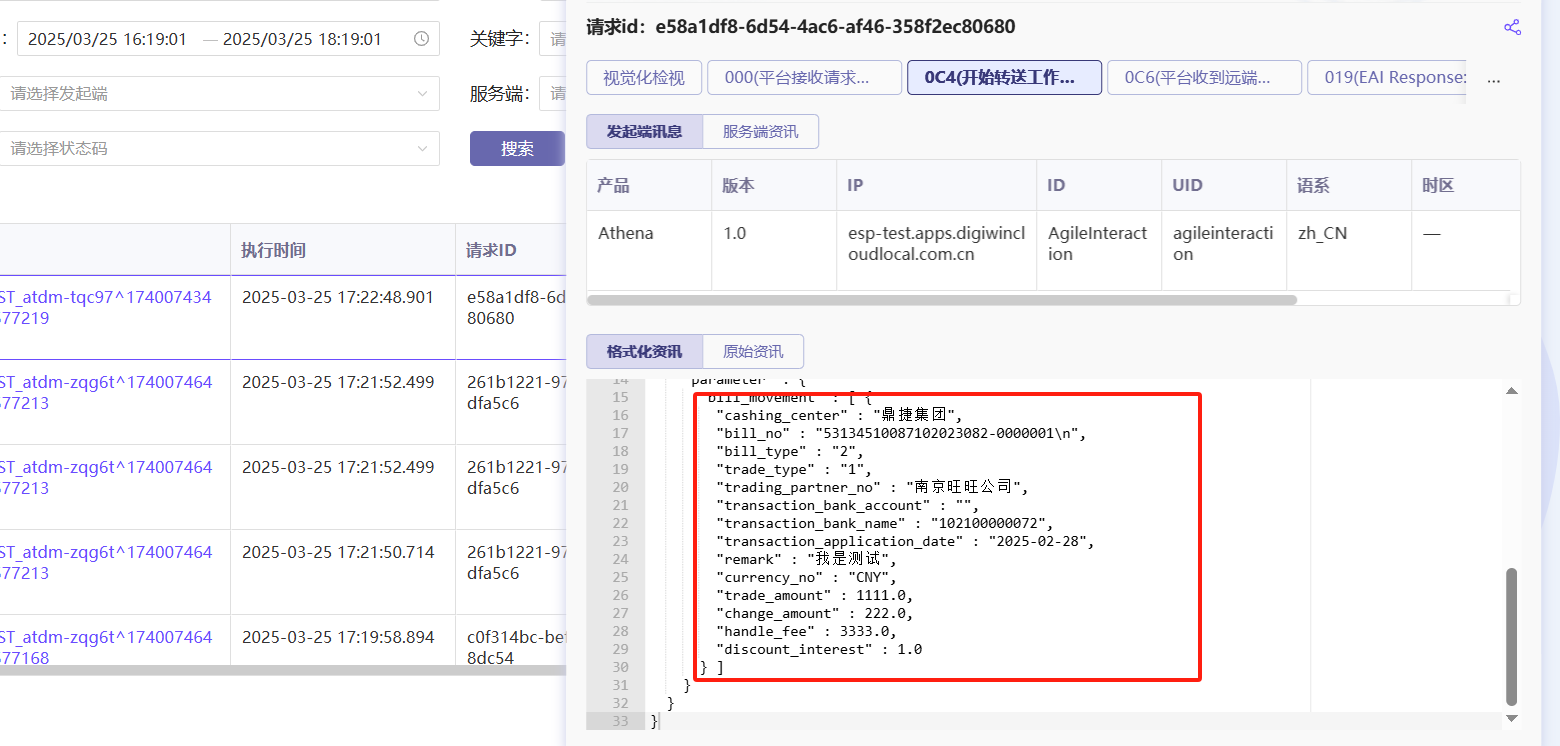This screenshot has width=1560, height=746.
Task: Click execution time 2025-03-25 17:22:48.901
Action: point(338,298)
